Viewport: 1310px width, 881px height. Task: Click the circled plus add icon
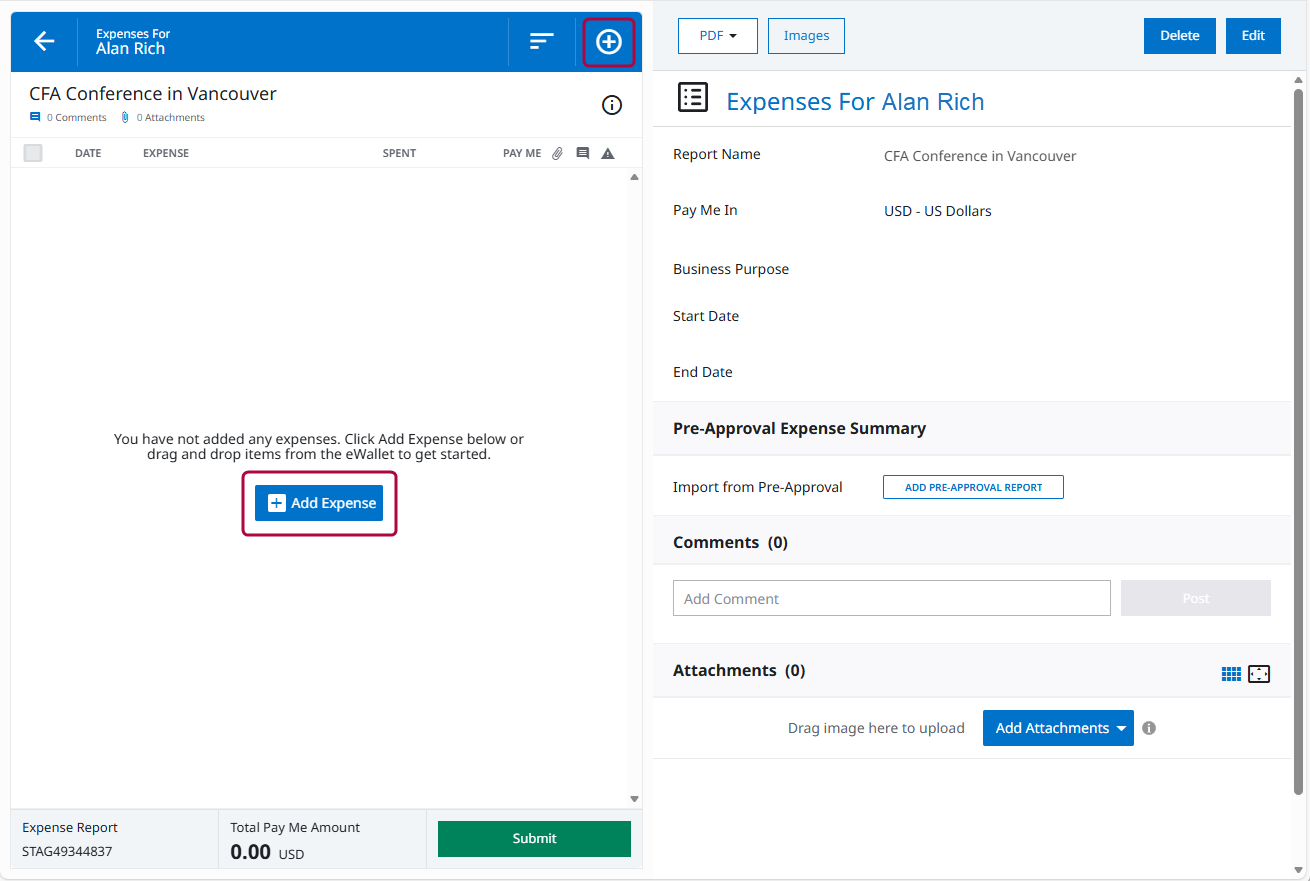tap(609, 42)
